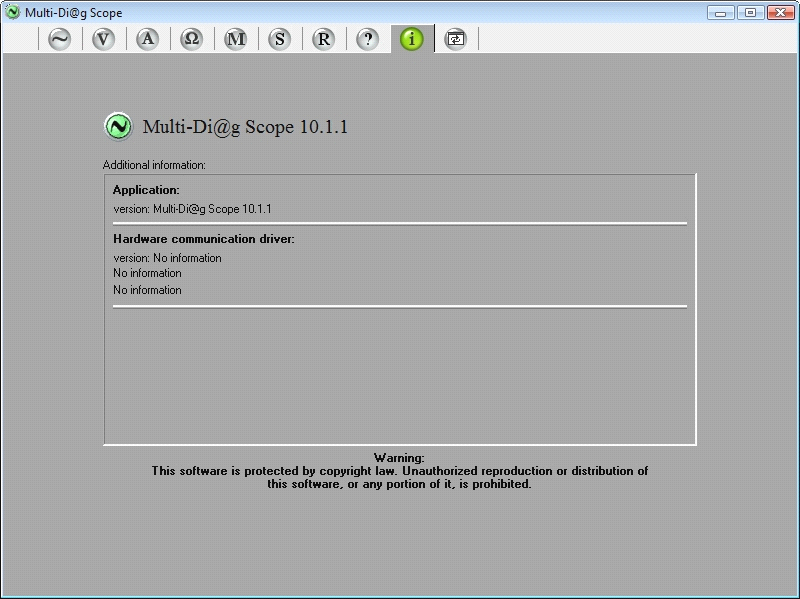This screenshot has width=800, height=599.
Task: Click the R toolbar icon
Action: [323, 39]
